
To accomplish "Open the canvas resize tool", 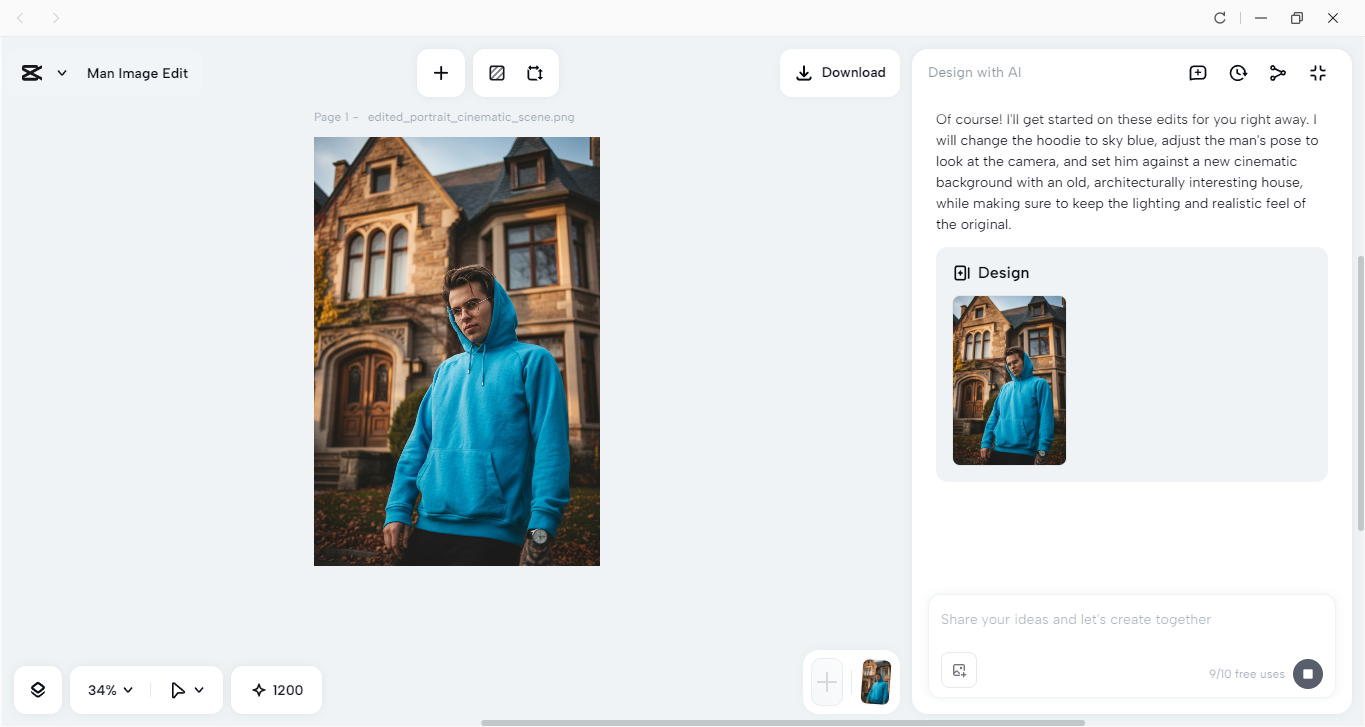I will click(x=534, y=72).
